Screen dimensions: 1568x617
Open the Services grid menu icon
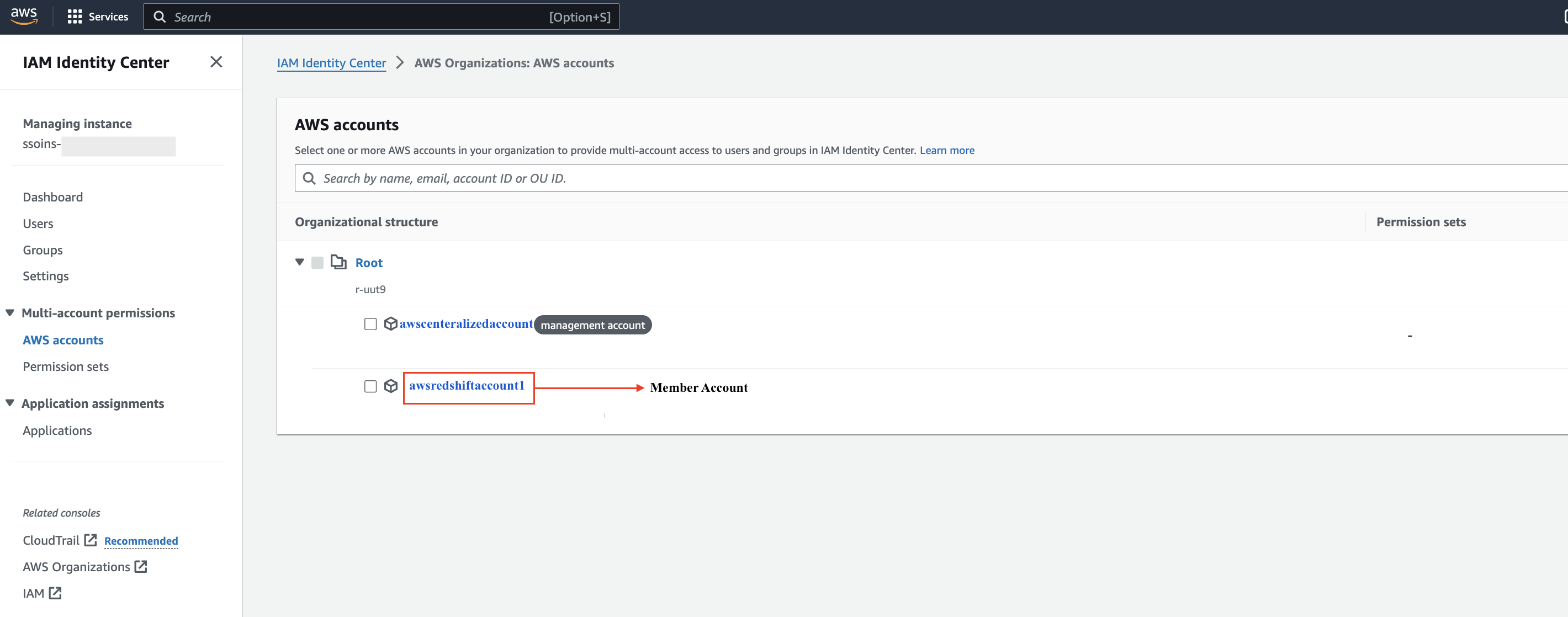pos(75,17)
